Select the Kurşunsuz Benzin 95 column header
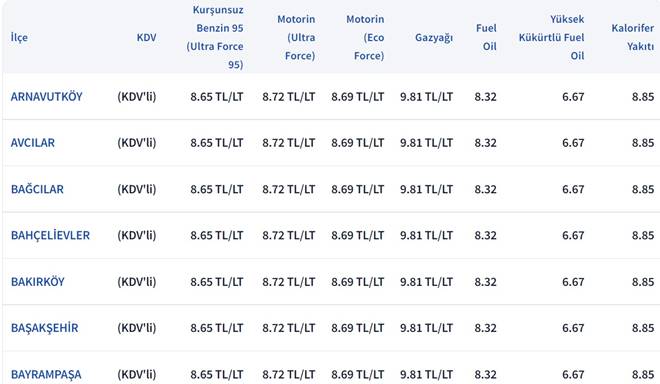The width and height of the screenshot is (660, 384). point(215,37)
